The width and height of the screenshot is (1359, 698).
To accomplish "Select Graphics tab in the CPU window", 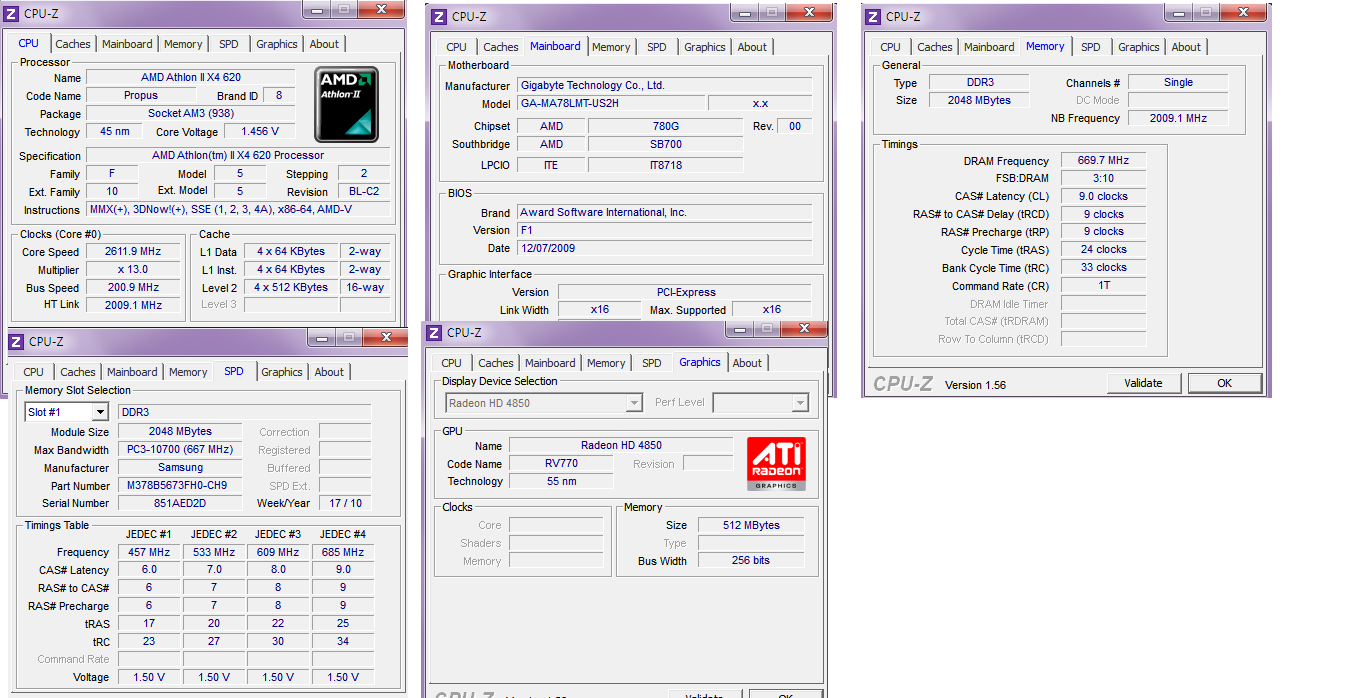I will 277,44.
